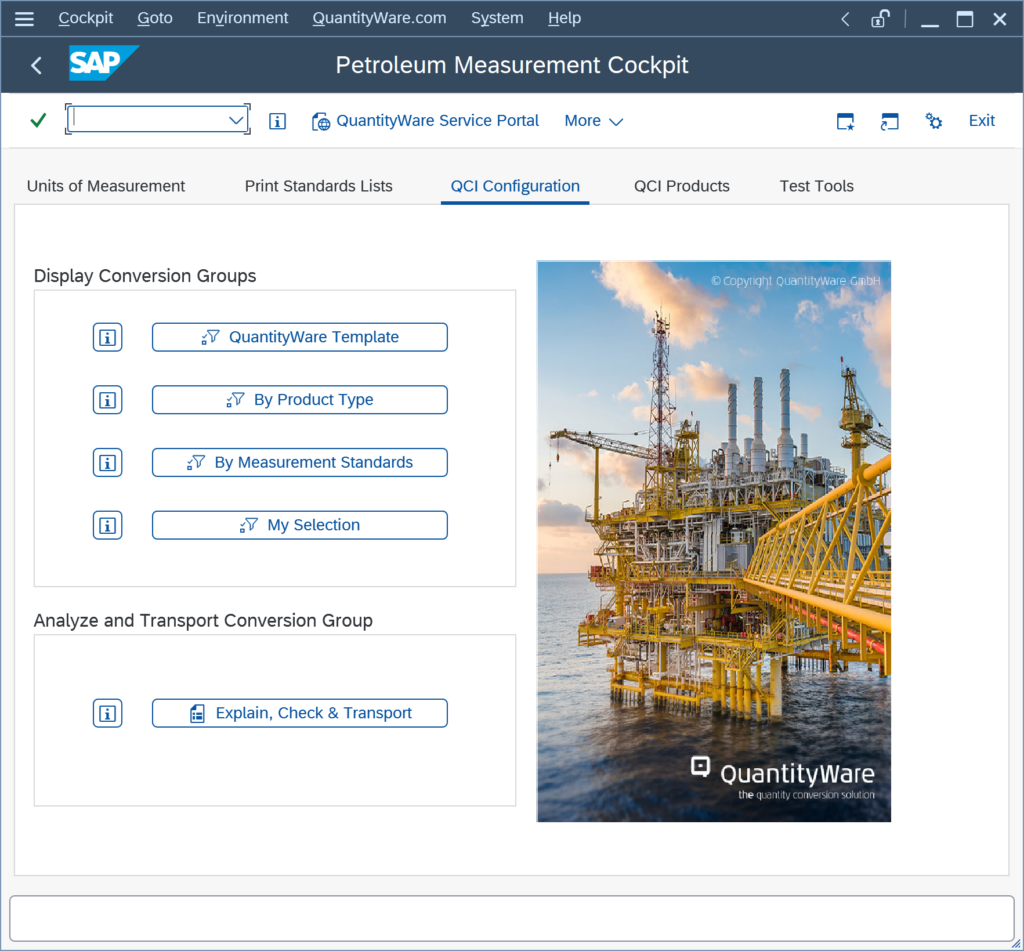Switch to Print Standards Lists tab
The width and height of the screenshot is (1024, 951).
319,186
